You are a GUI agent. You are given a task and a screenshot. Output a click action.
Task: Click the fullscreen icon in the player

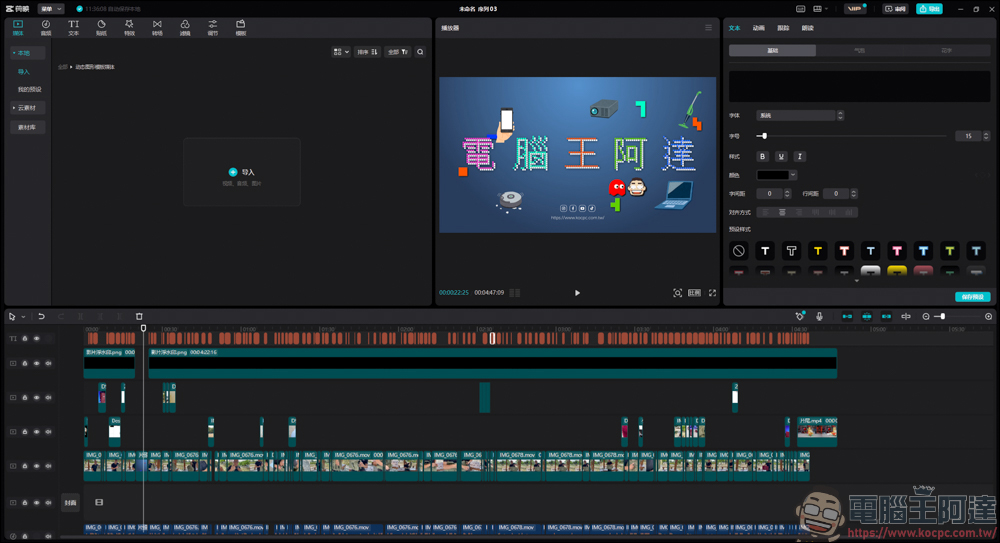tap(712, 293)
